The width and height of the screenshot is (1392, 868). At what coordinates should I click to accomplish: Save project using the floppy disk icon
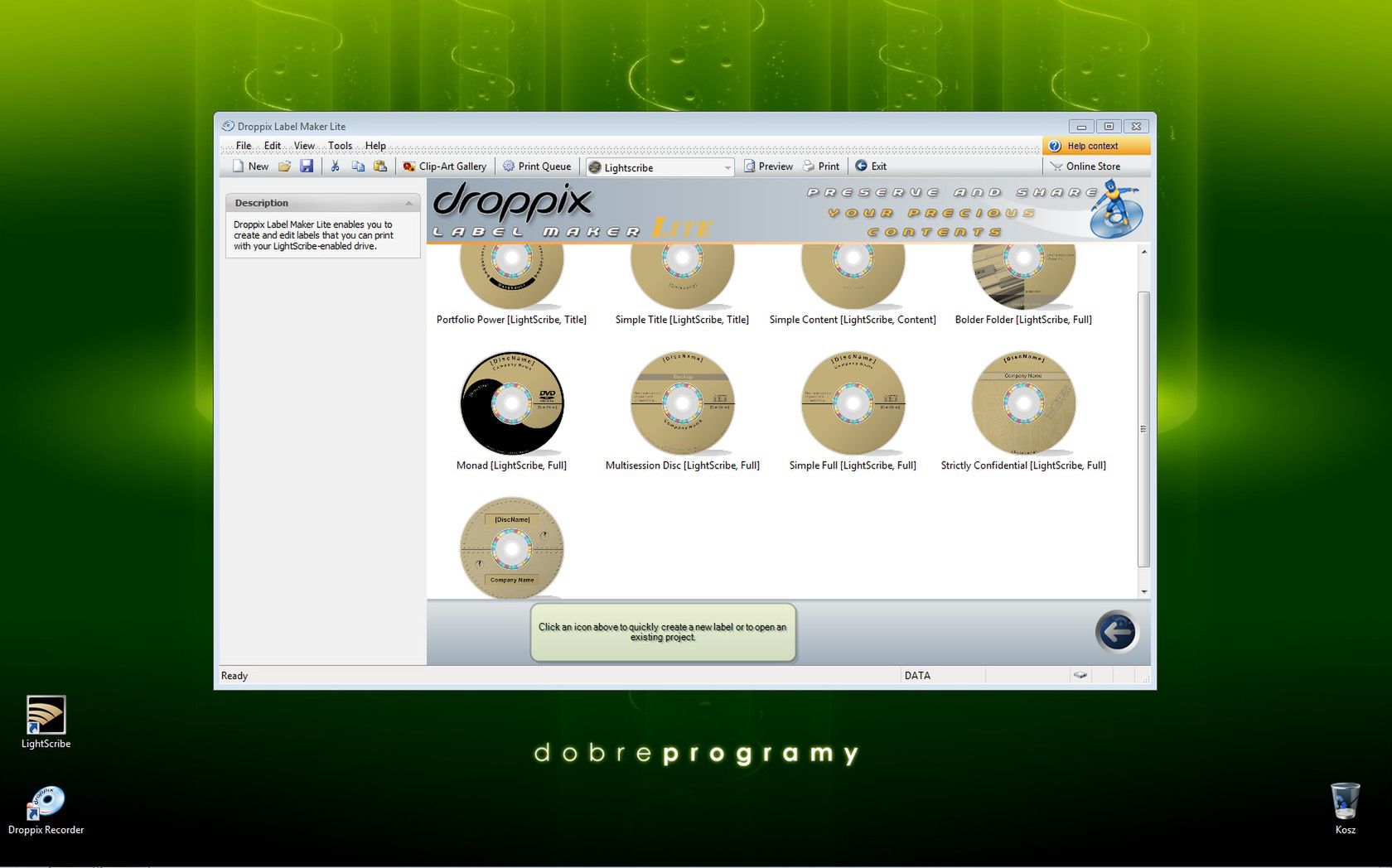point(307,166)
